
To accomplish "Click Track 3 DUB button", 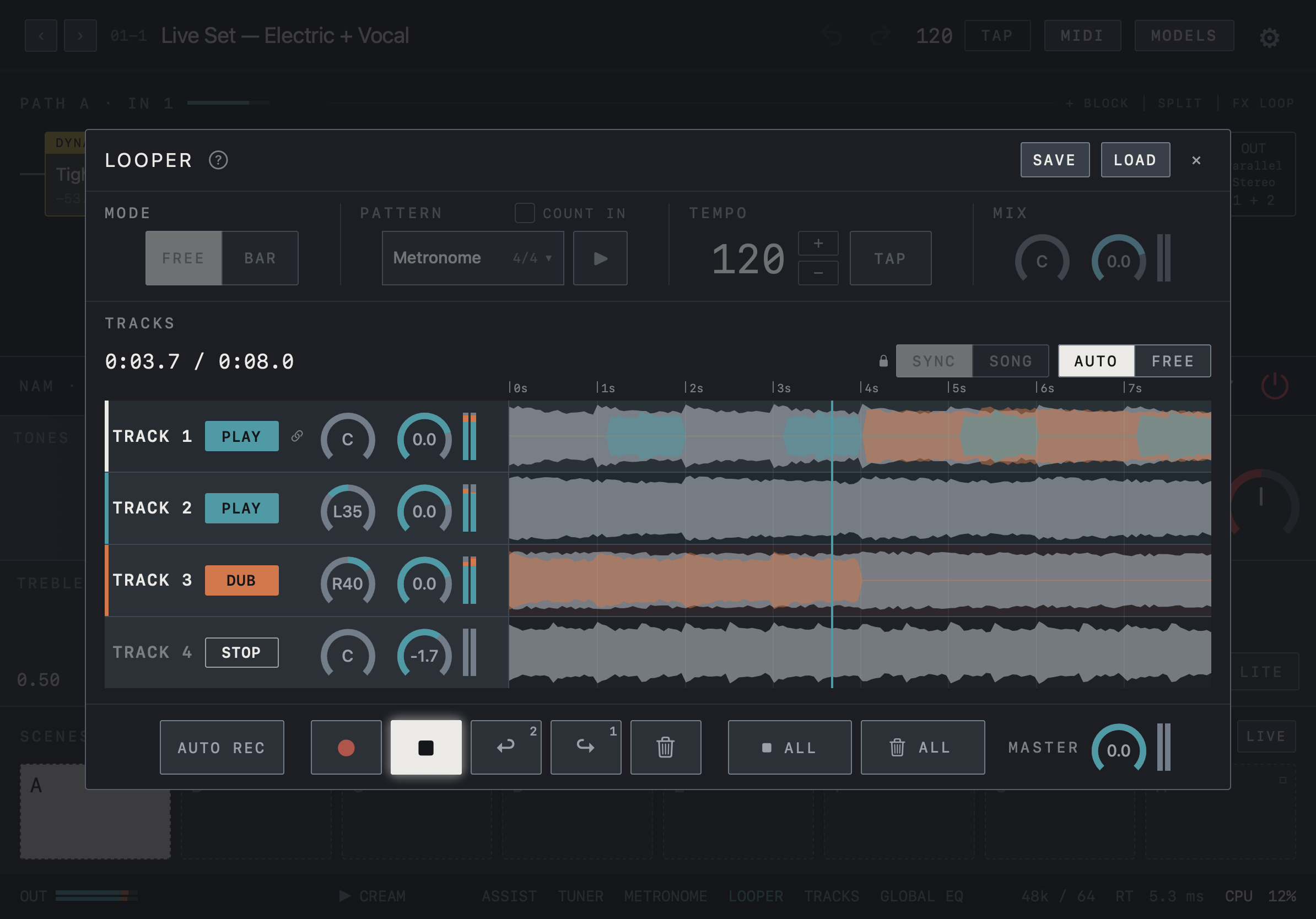I will [241, 580].
